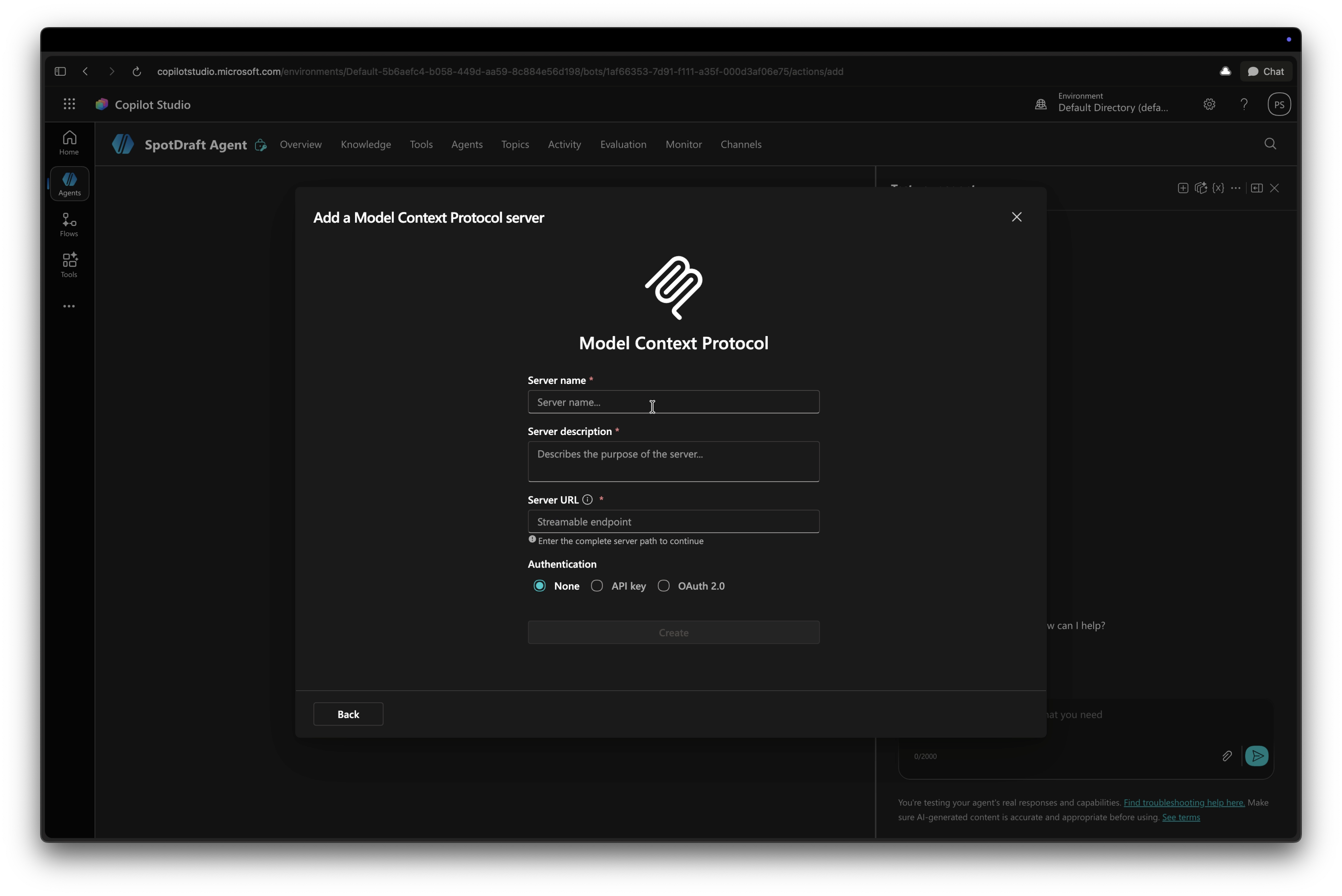The image size is (1342, 896).
Task: Switch to the Tools tab
Action: (x=421, y=145)
